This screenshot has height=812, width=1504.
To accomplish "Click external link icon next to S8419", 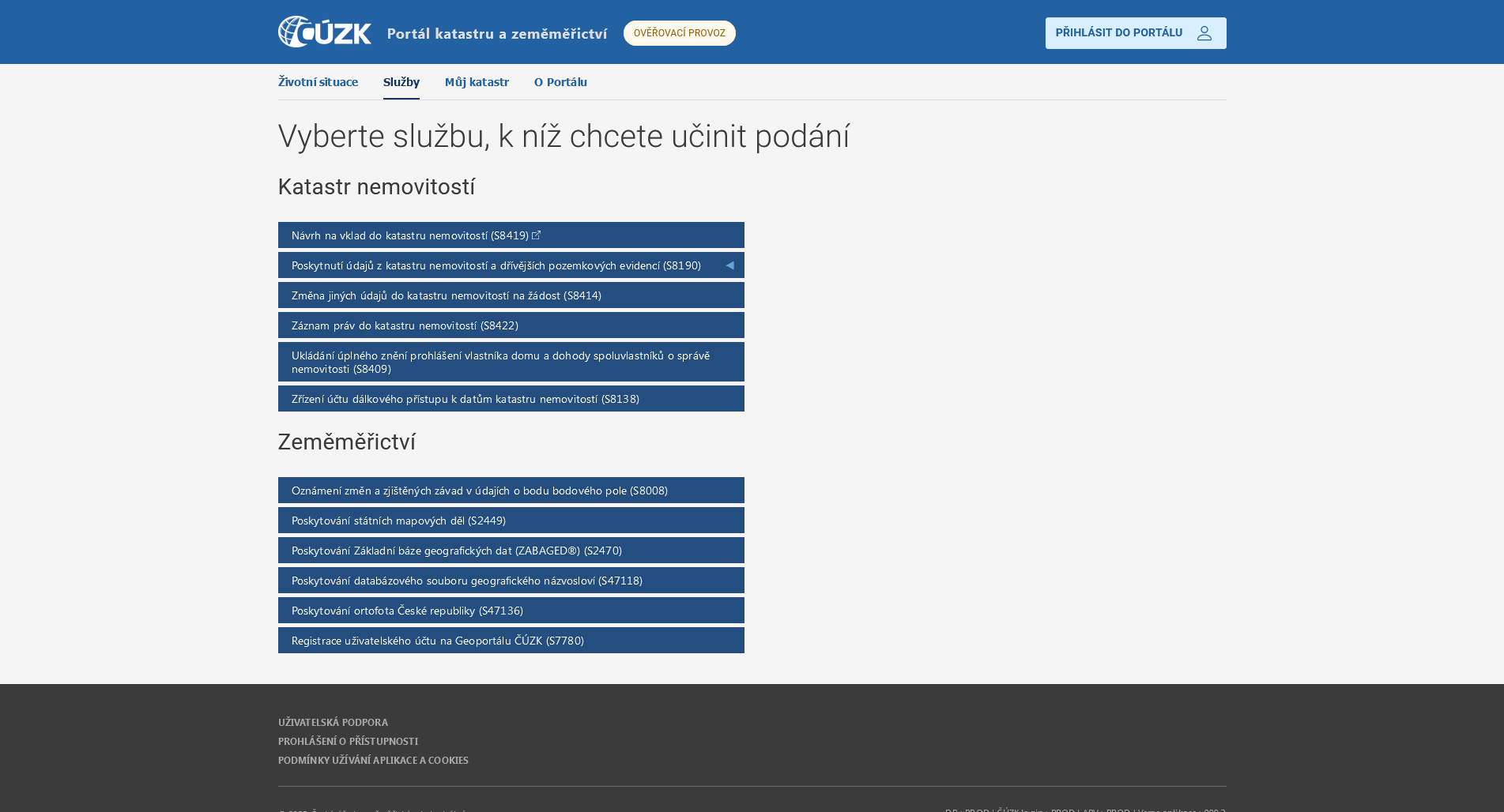I will point(537,235).
